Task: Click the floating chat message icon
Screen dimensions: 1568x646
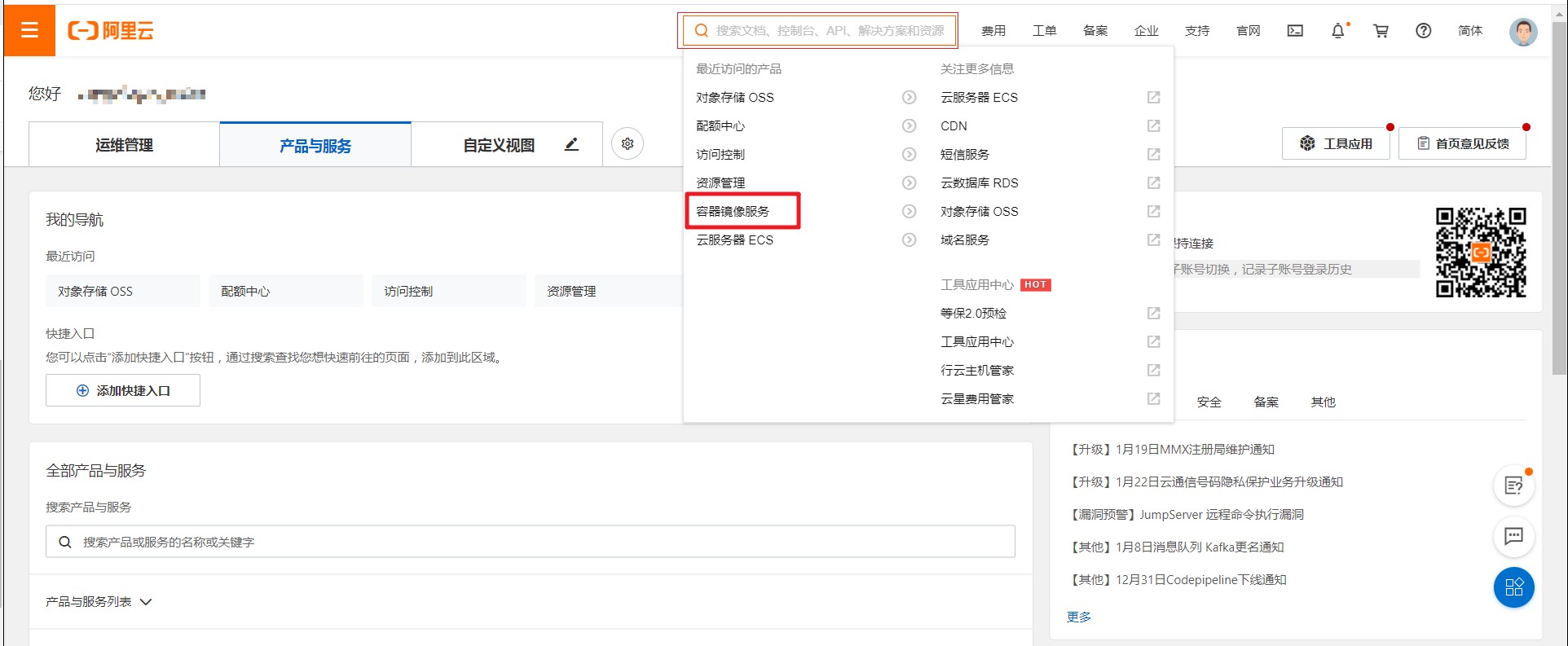Action: point(1514,536)
